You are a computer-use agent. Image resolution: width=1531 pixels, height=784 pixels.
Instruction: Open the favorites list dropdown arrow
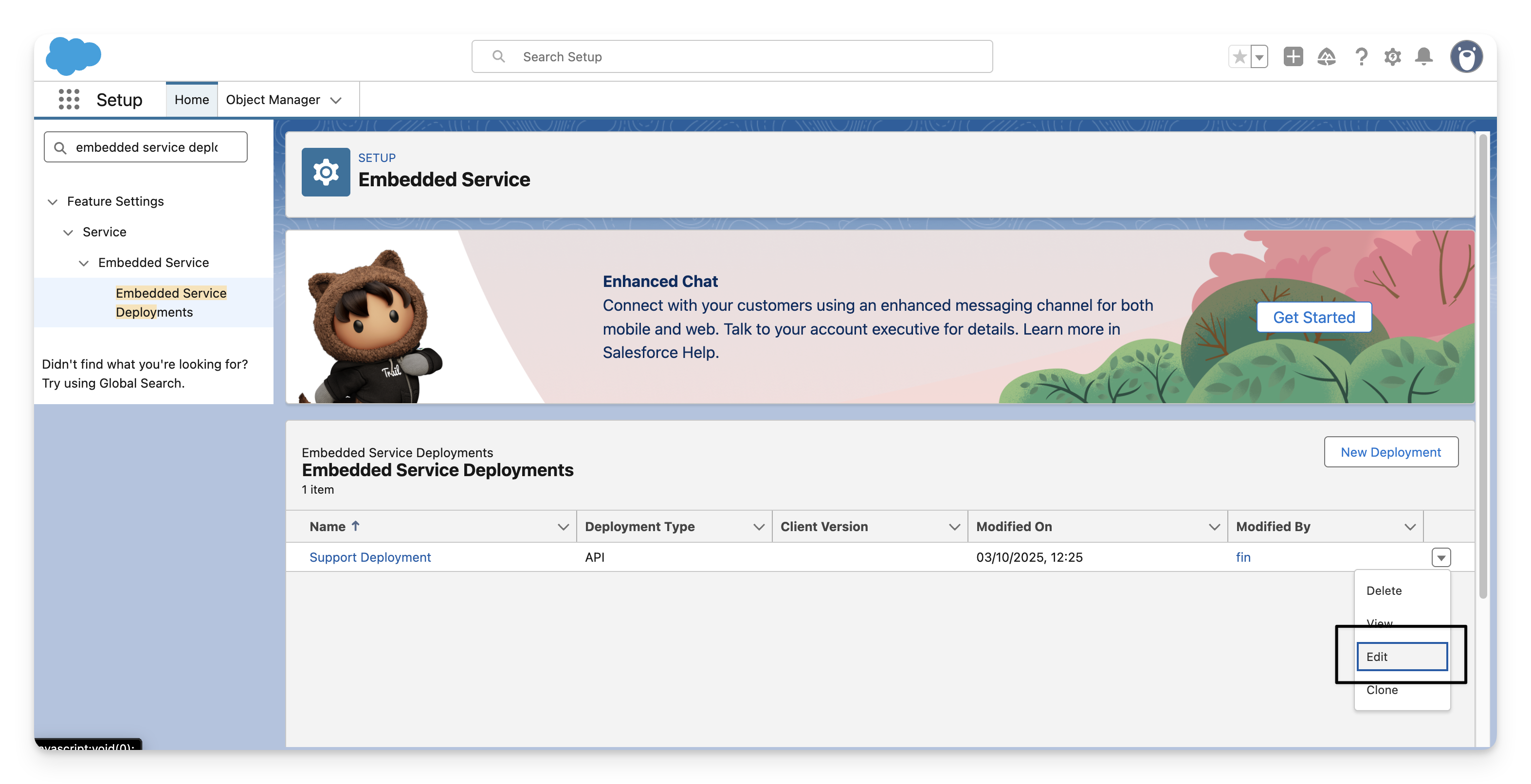(x=1259, y=57)
